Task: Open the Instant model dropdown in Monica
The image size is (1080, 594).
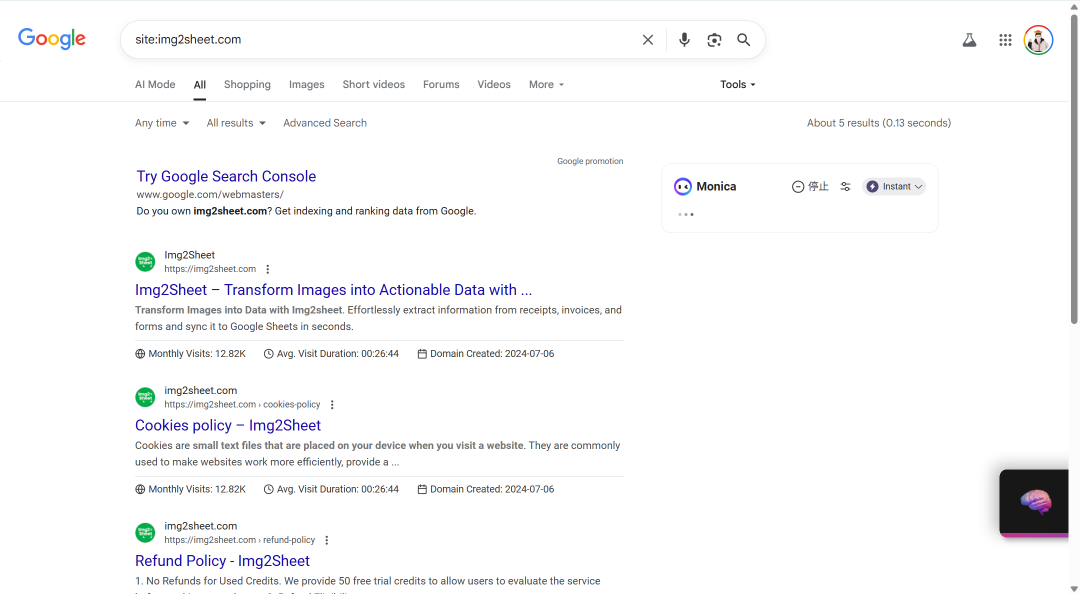Action: click(x=894, y=187)
